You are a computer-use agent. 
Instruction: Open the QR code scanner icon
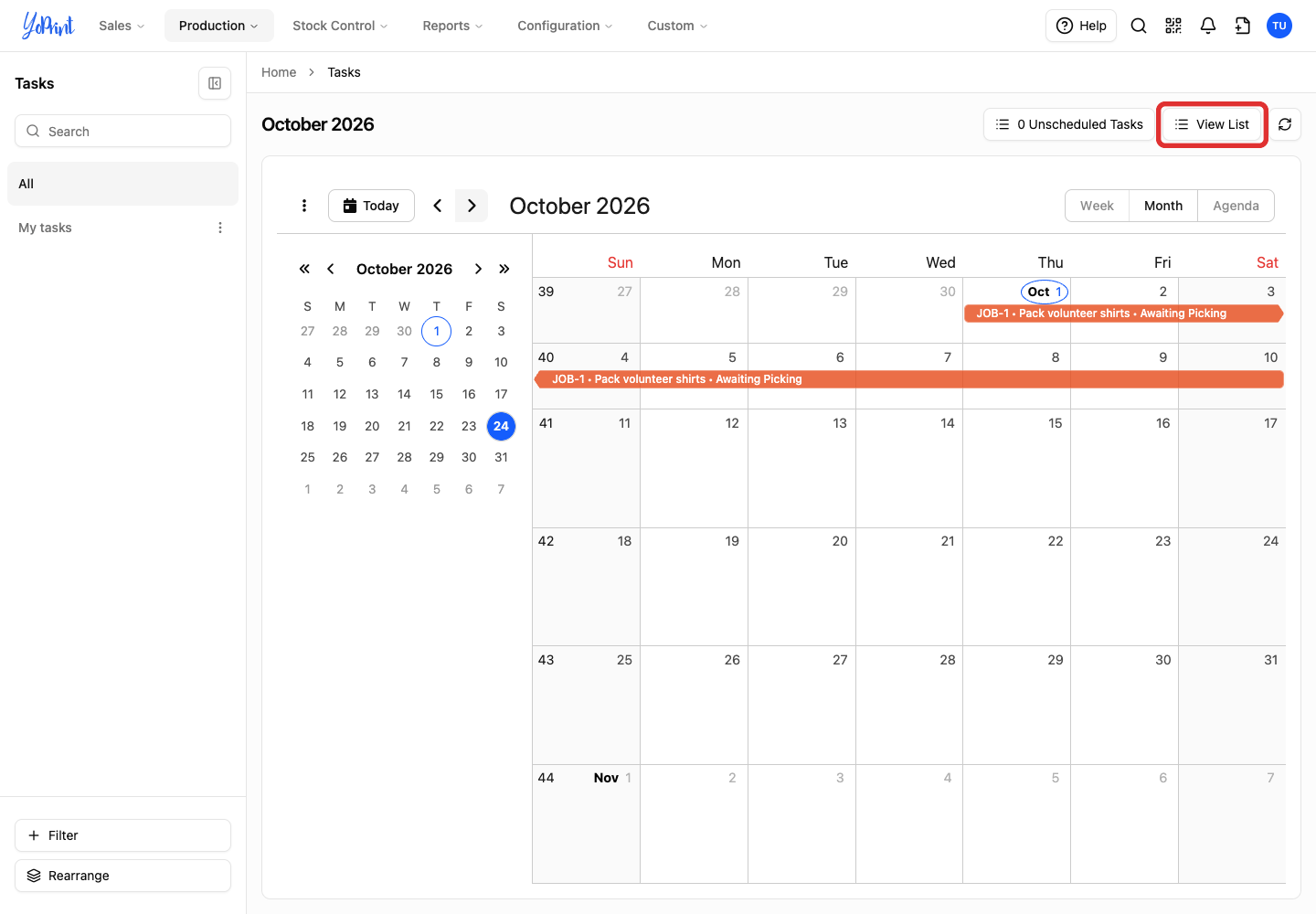click(1173, 26)
